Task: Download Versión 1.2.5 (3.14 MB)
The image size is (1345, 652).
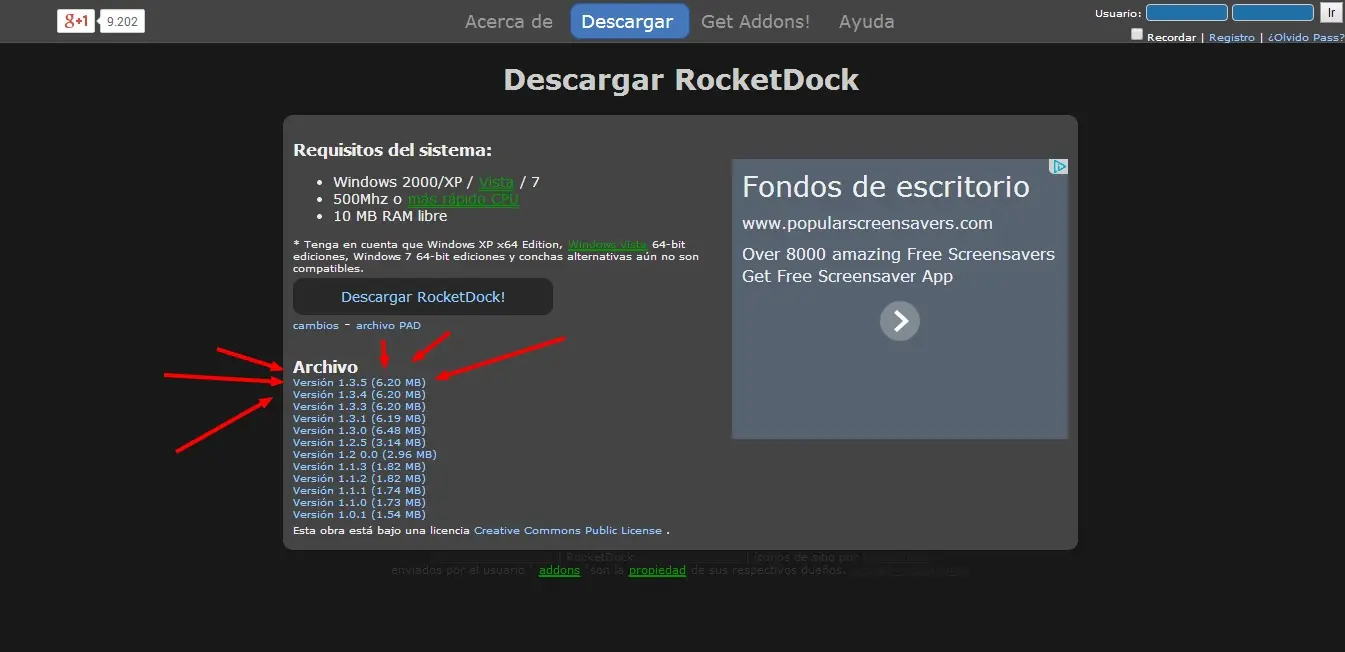Action: point(359,442)
